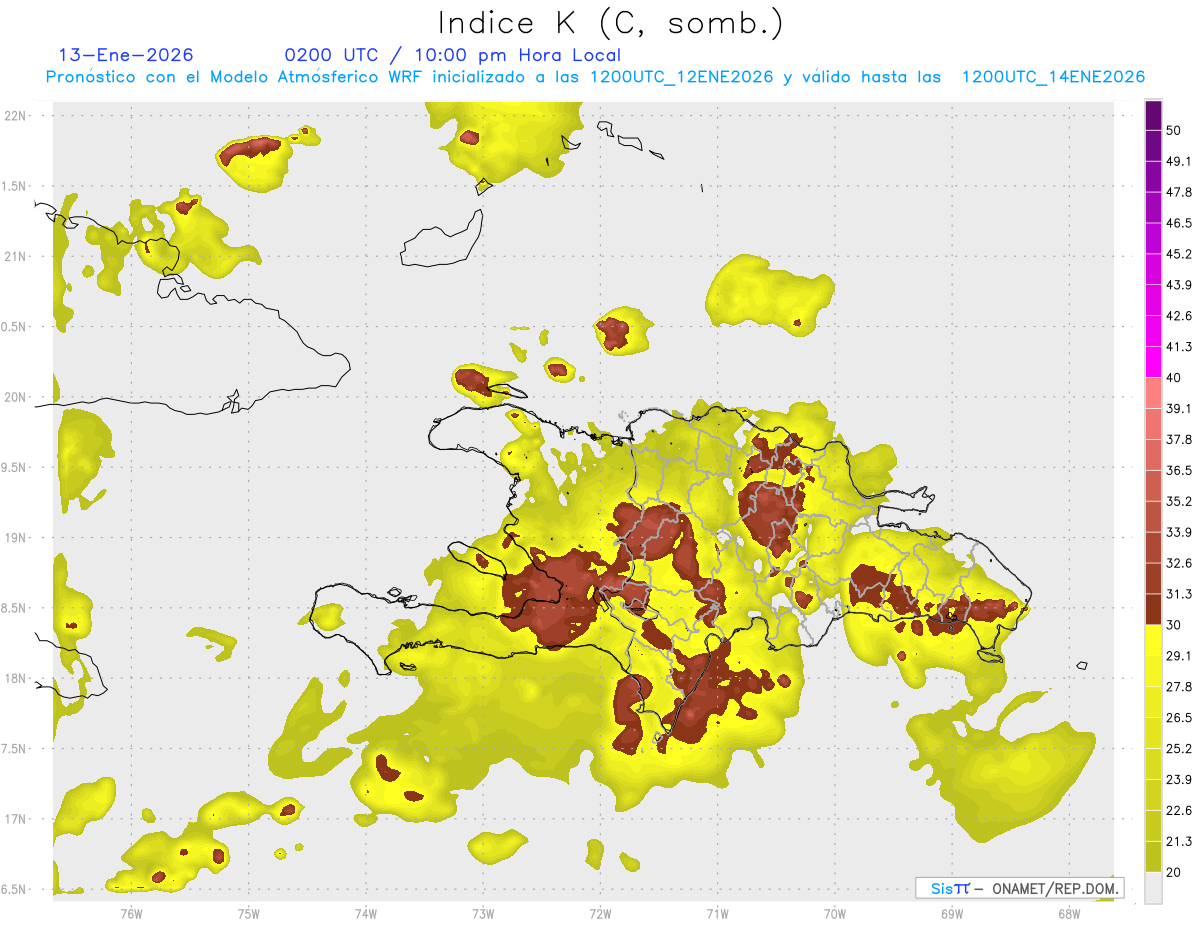1200x927 pixels.
Task: Select the "20N" latitude label
Action: (15, 397)
